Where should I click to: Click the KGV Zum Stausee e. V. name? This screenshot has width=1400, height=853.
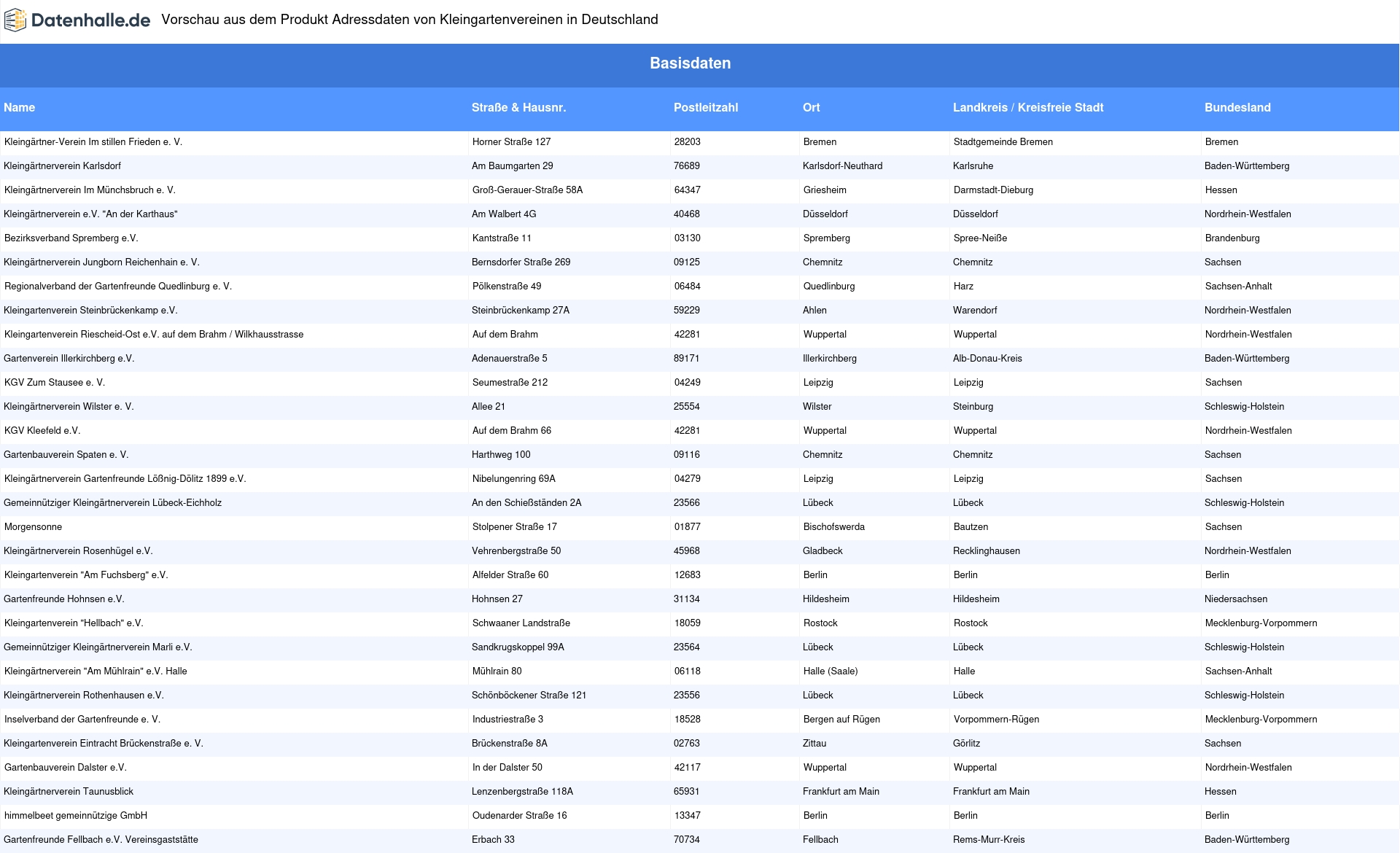[55, 383]
